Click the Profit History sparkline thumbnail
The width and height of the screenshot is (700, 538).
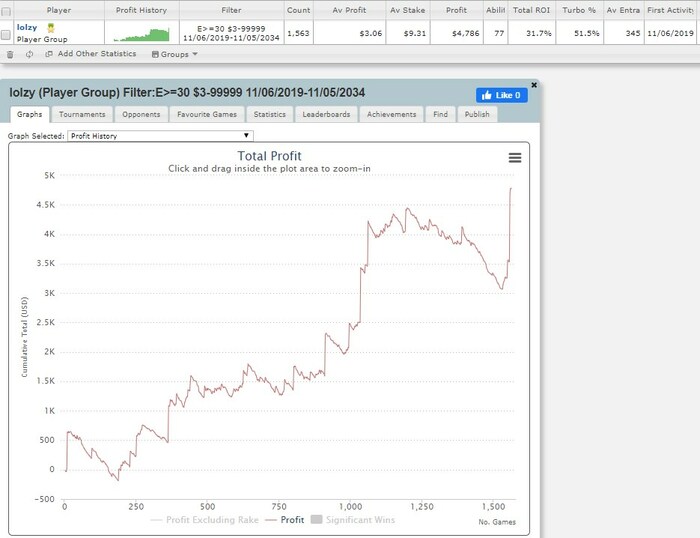(142, 35)
